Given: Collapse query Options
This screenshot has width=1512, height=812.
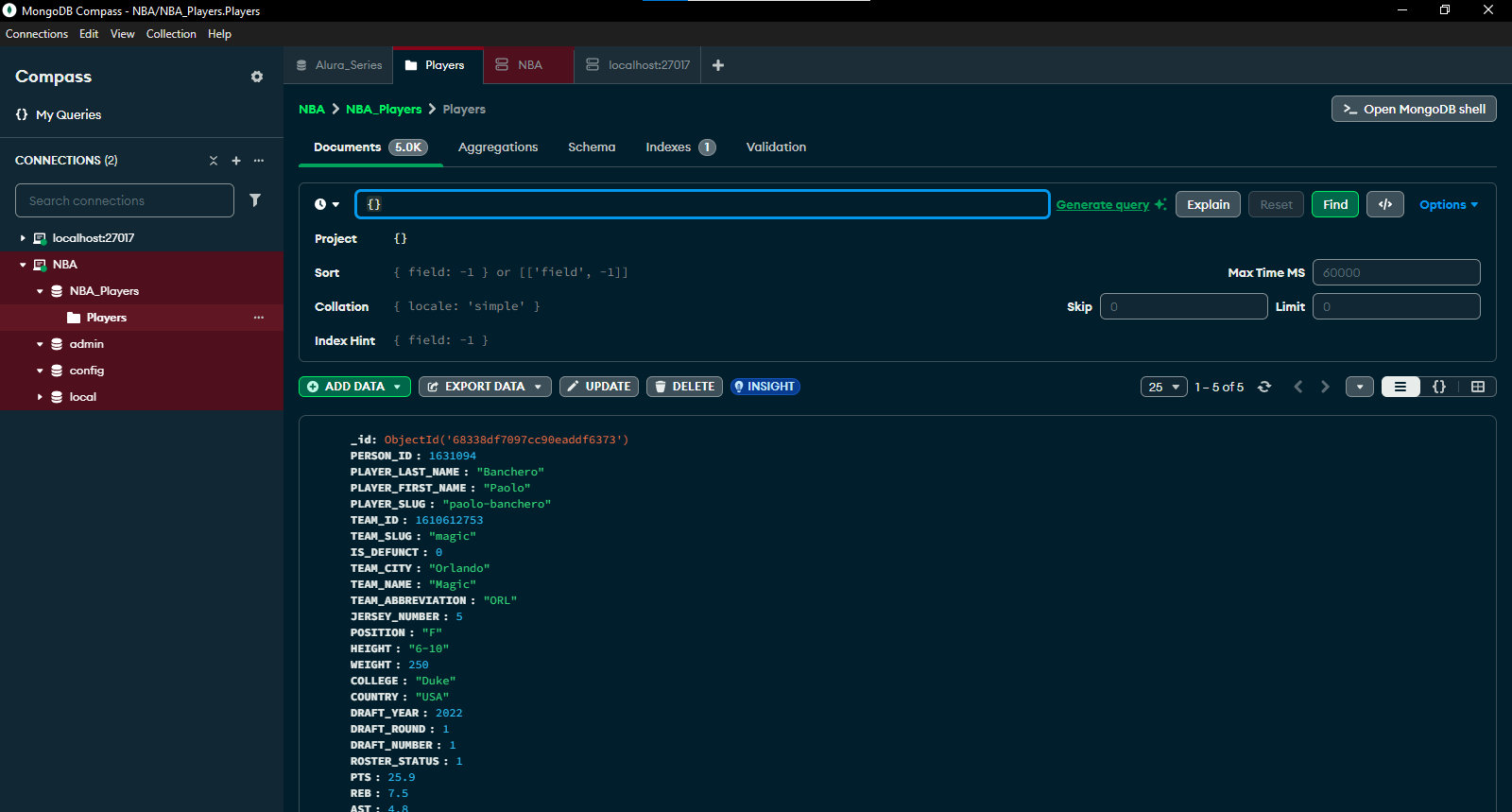Looking at the screenshot, I should pyautogui.click(x=1449, y=204).
